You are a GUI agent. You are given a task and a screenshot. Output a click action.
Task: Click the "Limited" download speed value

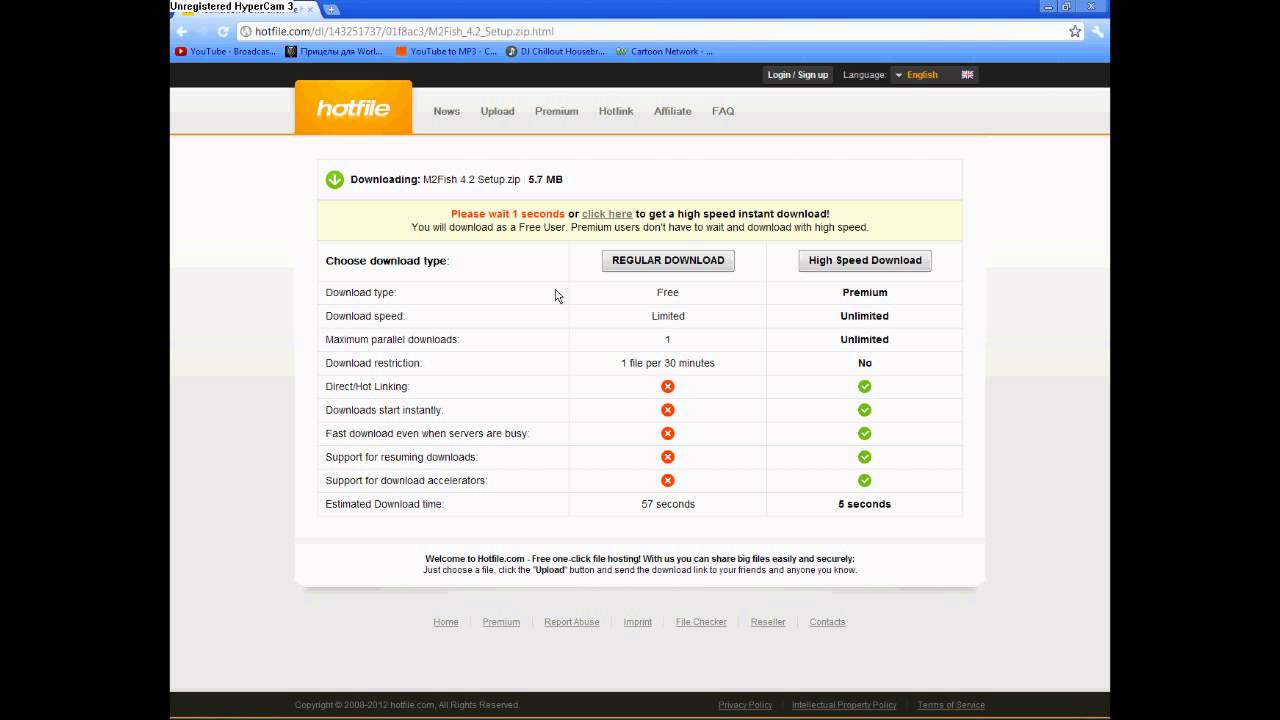click(x=668, y=316)
